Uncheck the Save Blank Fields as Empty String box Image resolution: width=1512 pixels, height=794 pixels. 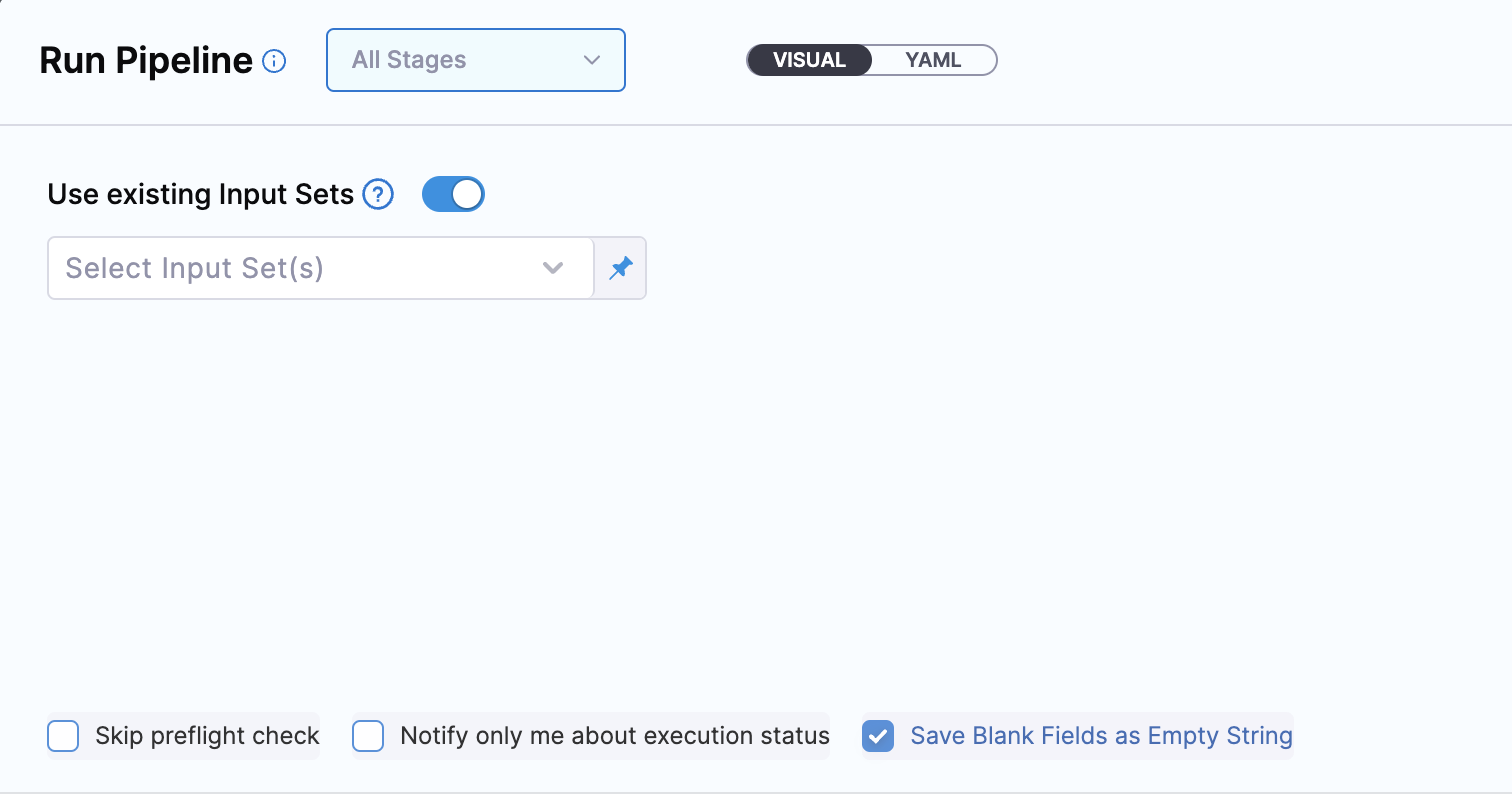click(878, 736)
